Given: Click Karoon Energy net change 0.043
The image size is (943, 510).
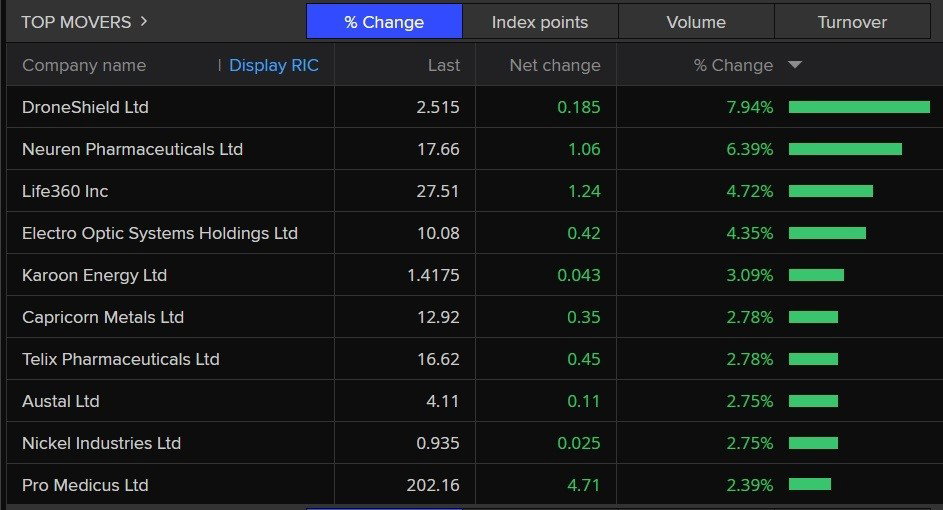Looking at the screenshot, I should (579, 275).
